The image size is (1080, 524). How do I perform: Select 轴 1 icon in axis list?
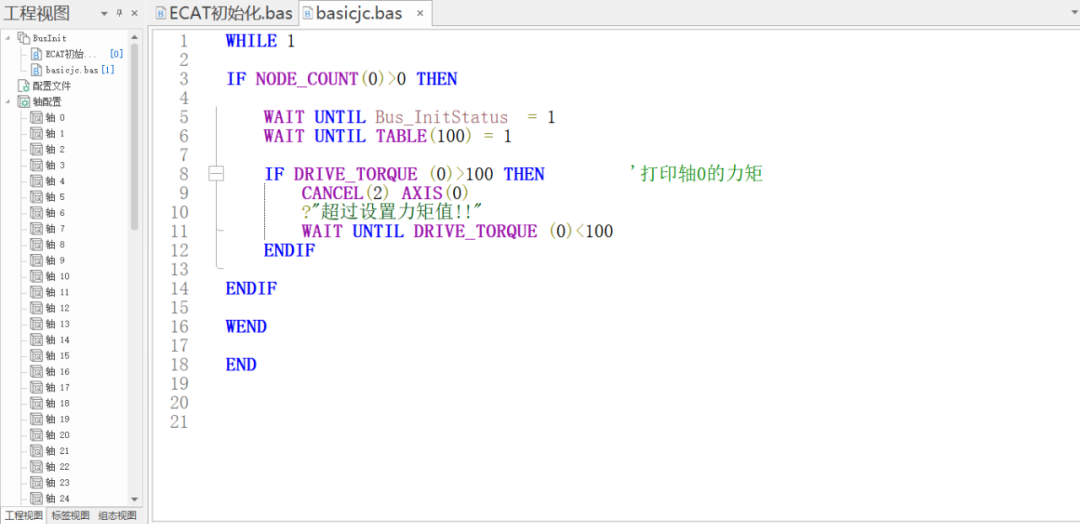[x=37, y=134]
